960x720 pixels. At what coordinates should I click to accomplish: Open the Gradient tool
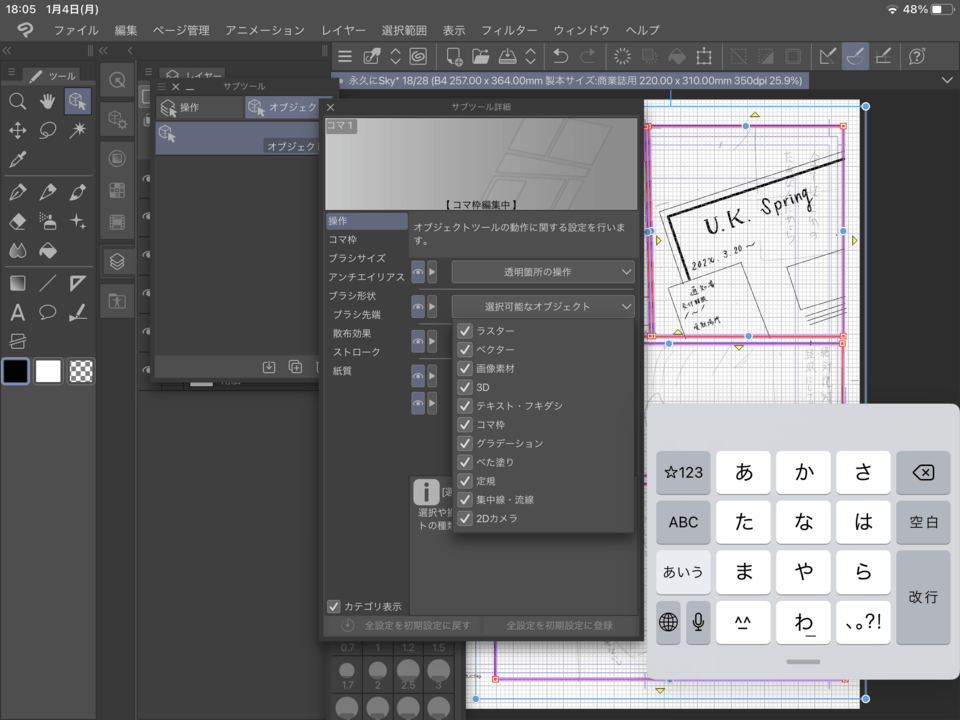[18, 284]
